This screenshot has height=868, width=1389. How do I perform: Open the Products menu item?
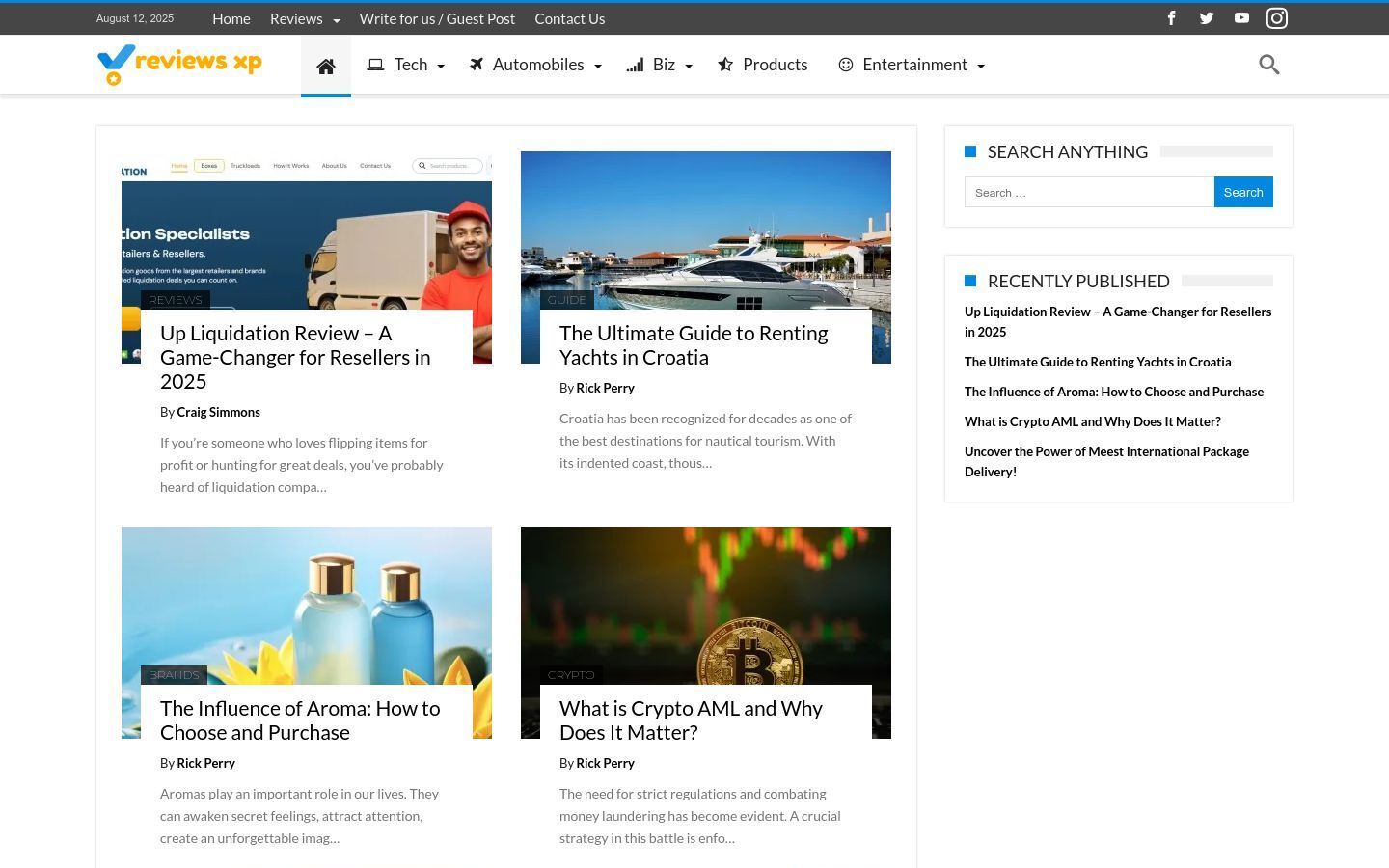pyautogui.click(x=776, y=65)
